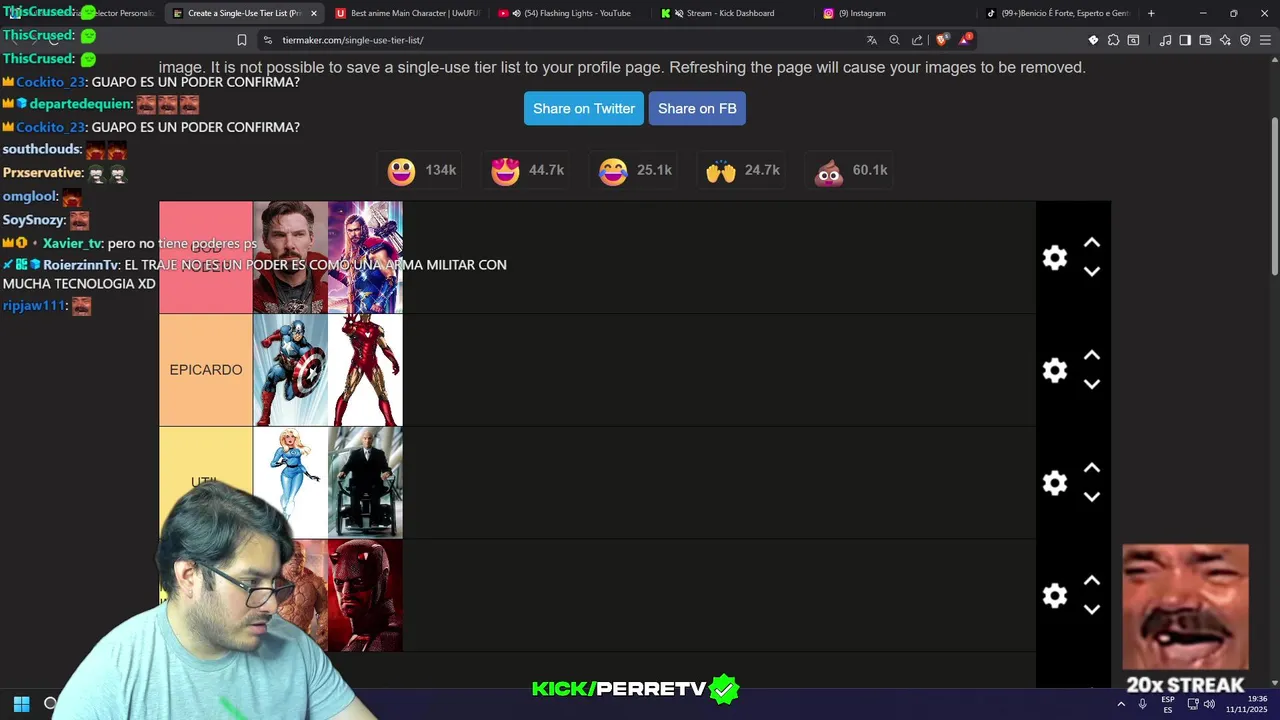Open settings gear for the Daredevil tier row
The height and width of the screenshot is (720, 1280).
click(x=1054, y=596)
